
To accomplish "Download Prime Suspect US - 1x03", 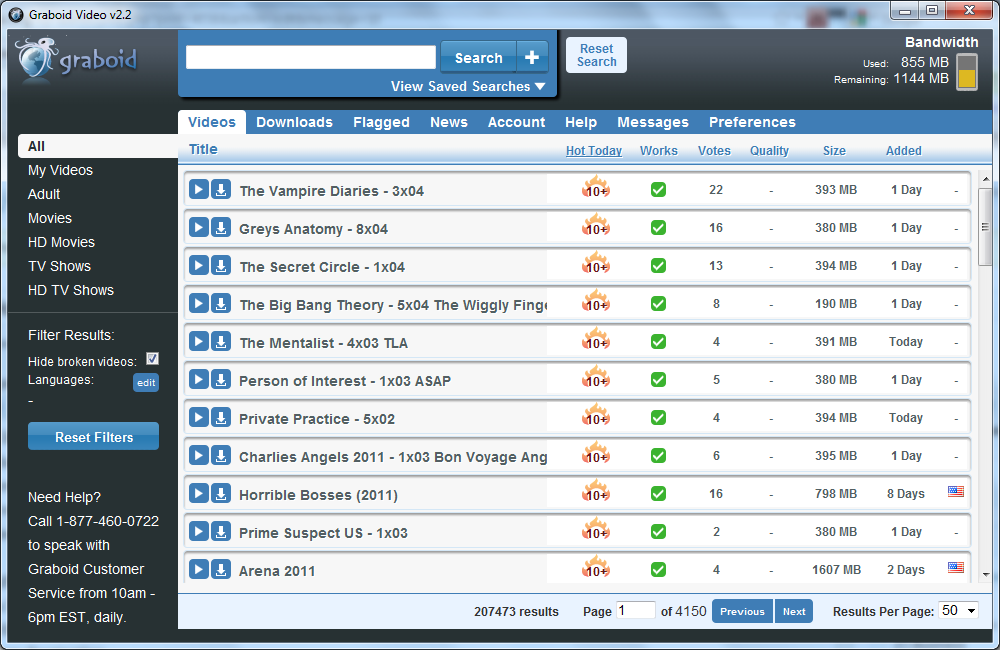I will pyautogui.click(x=221, y=531).
